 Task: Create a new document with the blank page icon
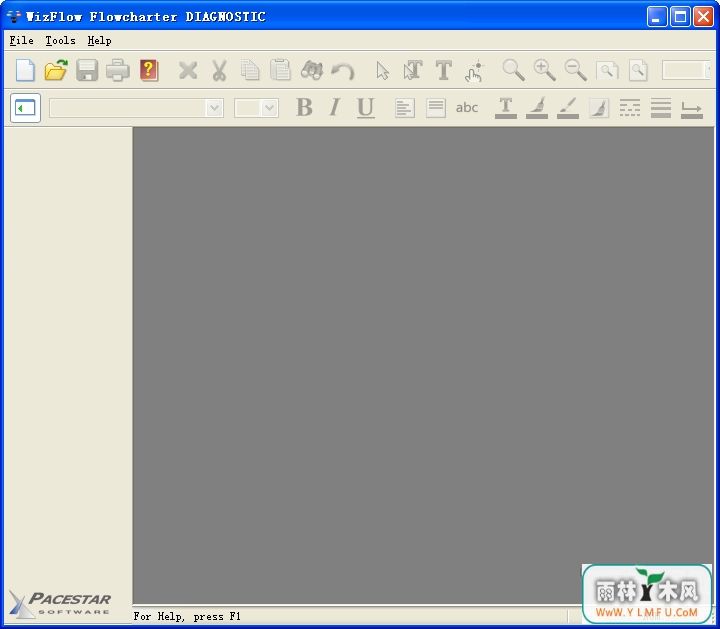(x=25, y=71)
